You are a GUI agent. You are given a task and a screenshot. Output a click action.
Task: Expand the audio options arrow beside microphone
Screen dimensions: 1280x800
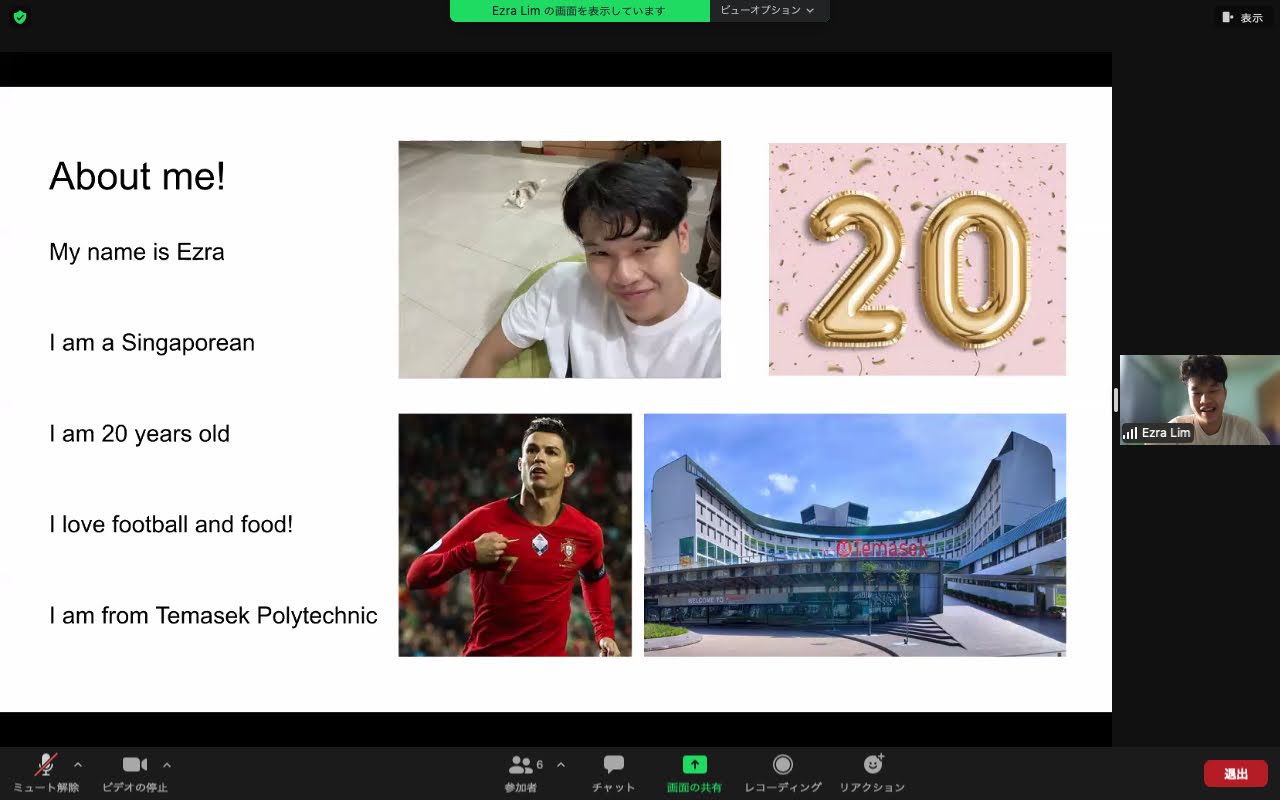78,765
